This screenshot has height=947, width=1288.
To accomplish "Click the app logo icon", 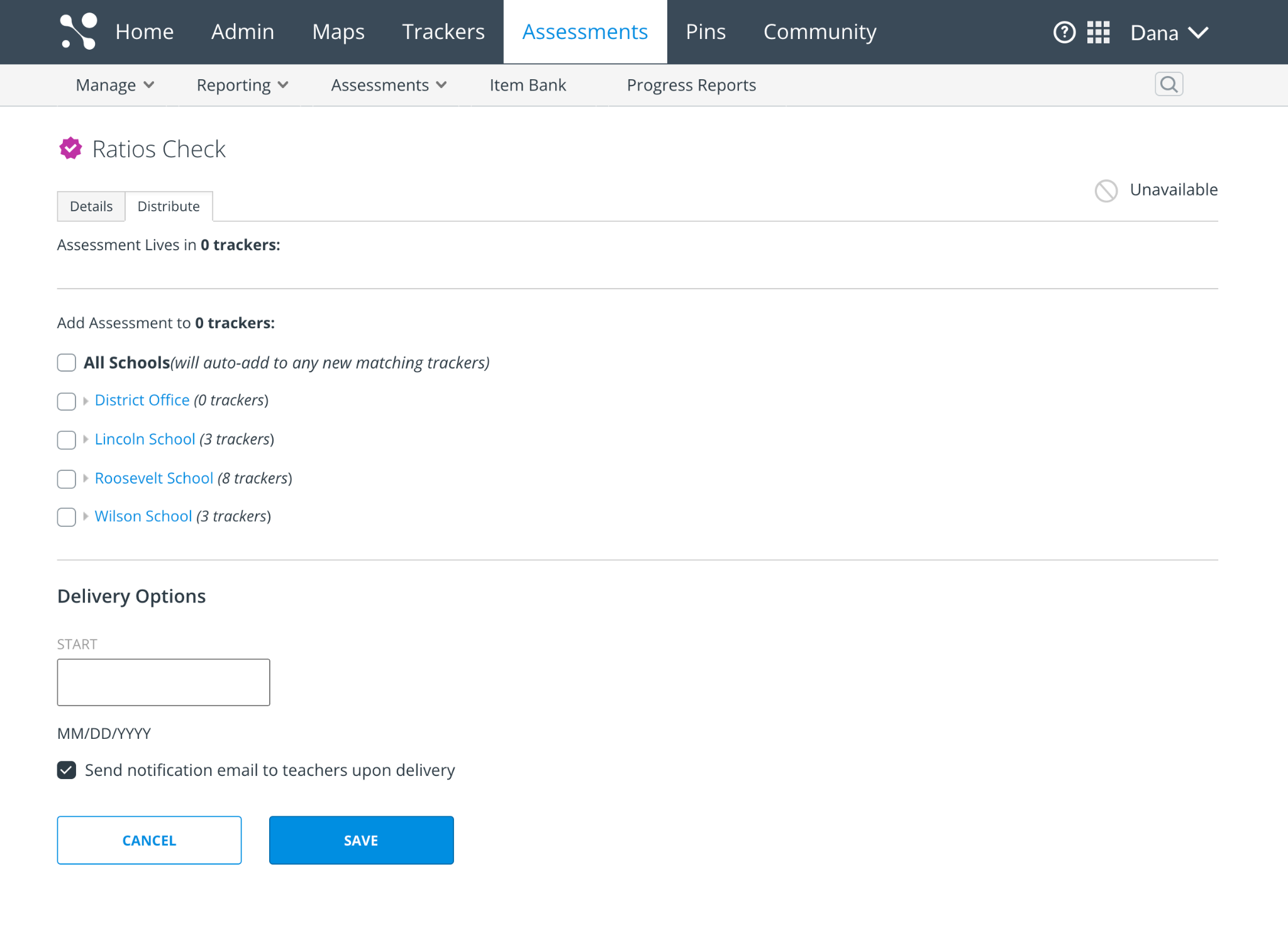I will [x=78, y=31].
